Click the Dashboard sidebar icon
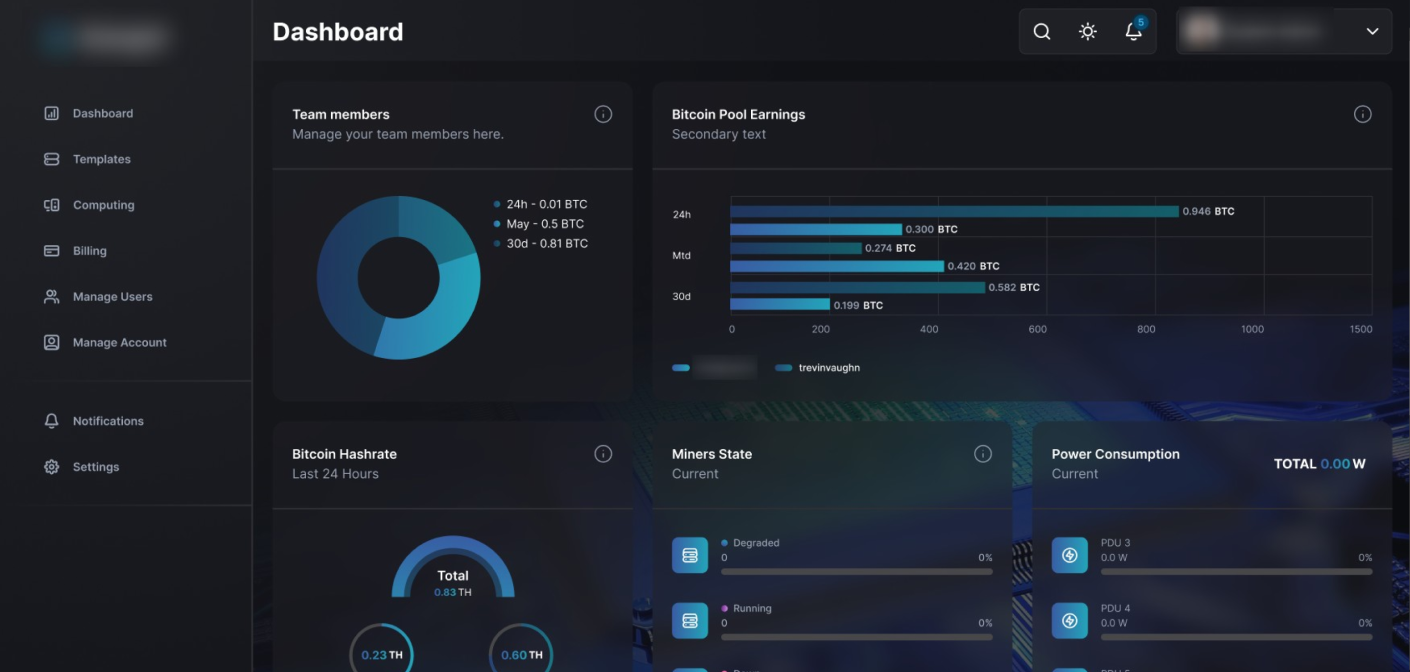1410x672 pixels. point(52,113)
